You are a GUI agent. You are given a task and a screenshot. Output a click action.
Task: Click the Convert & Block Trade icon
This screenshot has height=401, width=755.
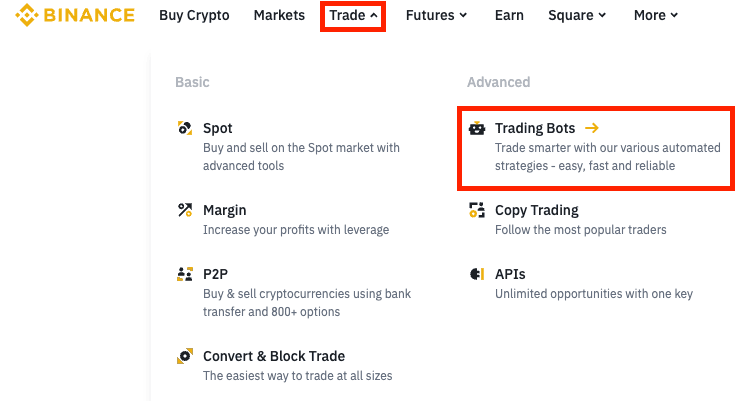(x=184, y=356)
